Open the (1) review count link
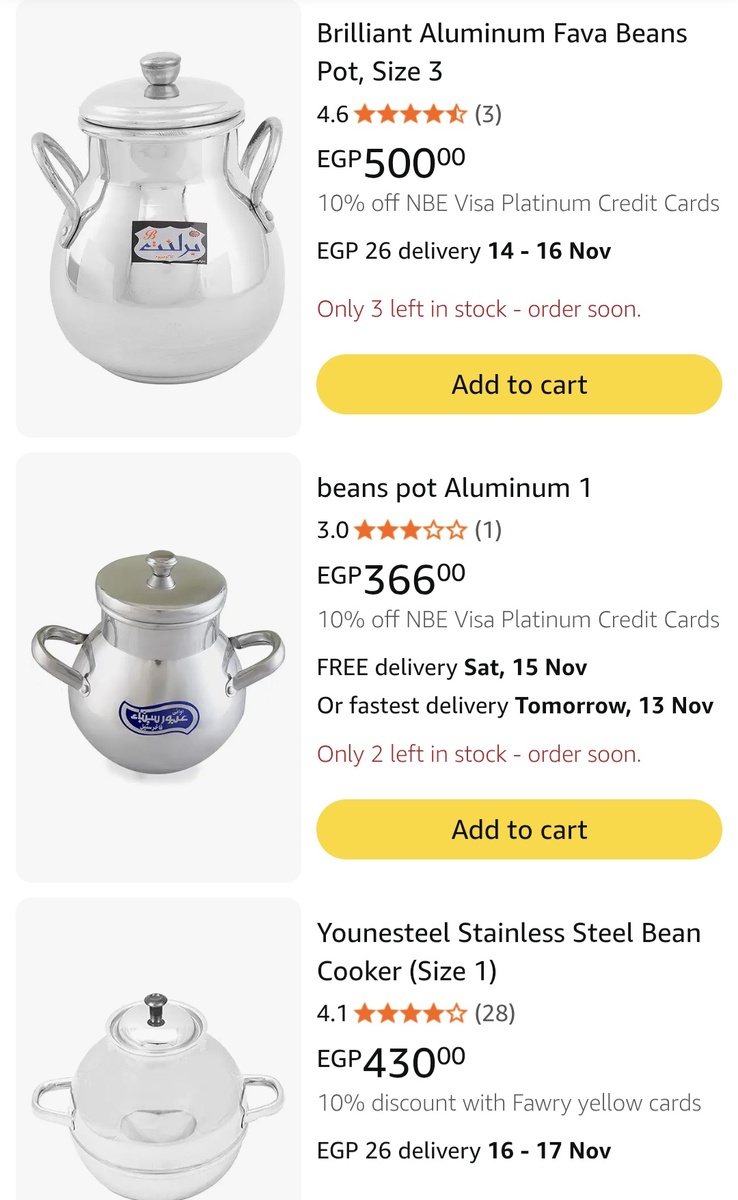Screen dimensions: 738x1200 pyautogui.click(x=487, y=530)
